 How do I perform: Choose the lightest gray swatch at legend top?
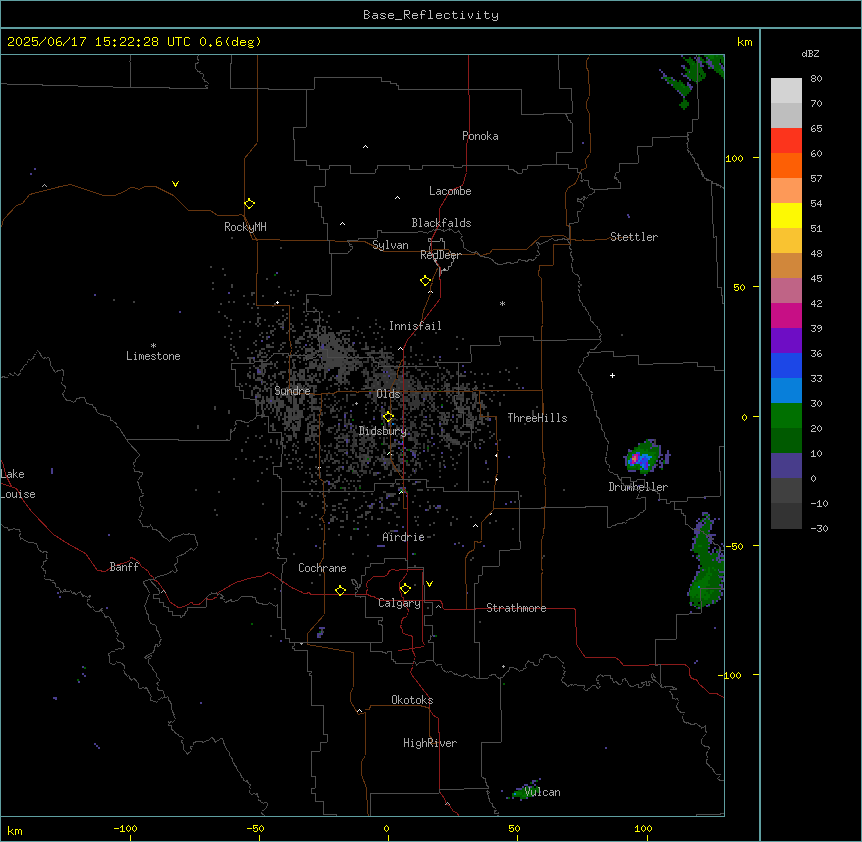(786, 91)
